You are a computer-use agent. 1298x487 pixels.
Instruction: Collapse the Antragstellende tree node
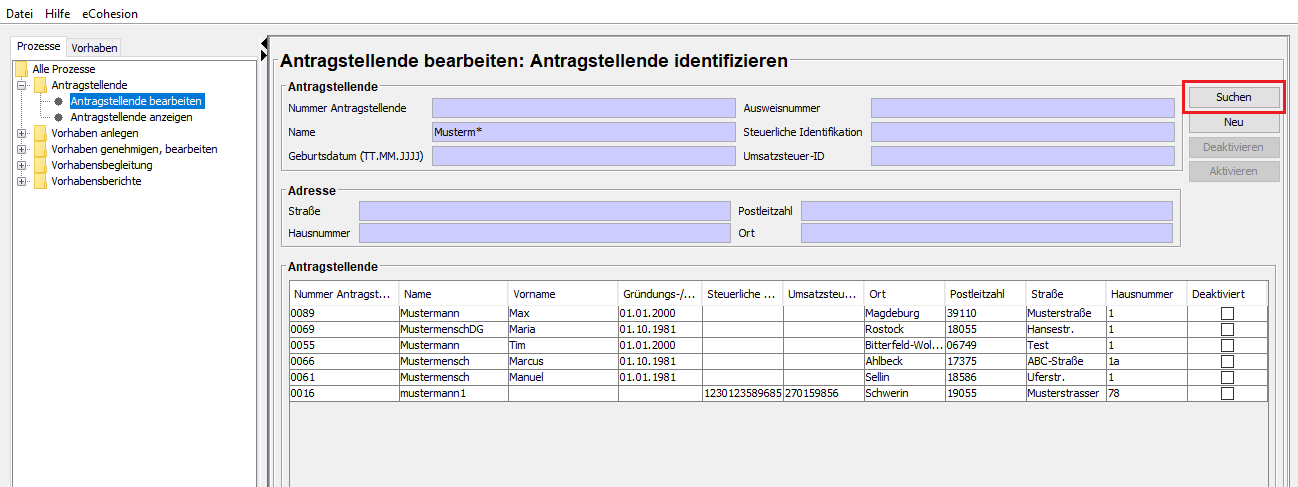coord(22,85)
